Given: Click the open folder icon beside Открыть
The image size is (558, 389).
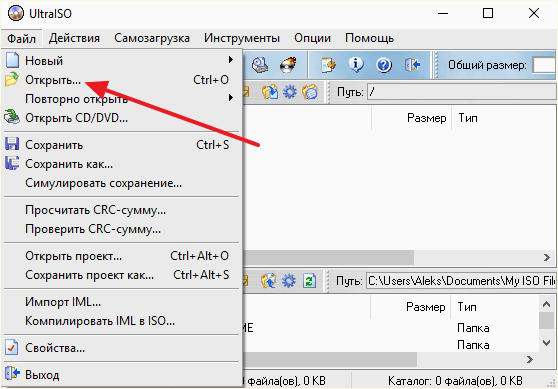Looking at the screenshot, I should [11, 79].
